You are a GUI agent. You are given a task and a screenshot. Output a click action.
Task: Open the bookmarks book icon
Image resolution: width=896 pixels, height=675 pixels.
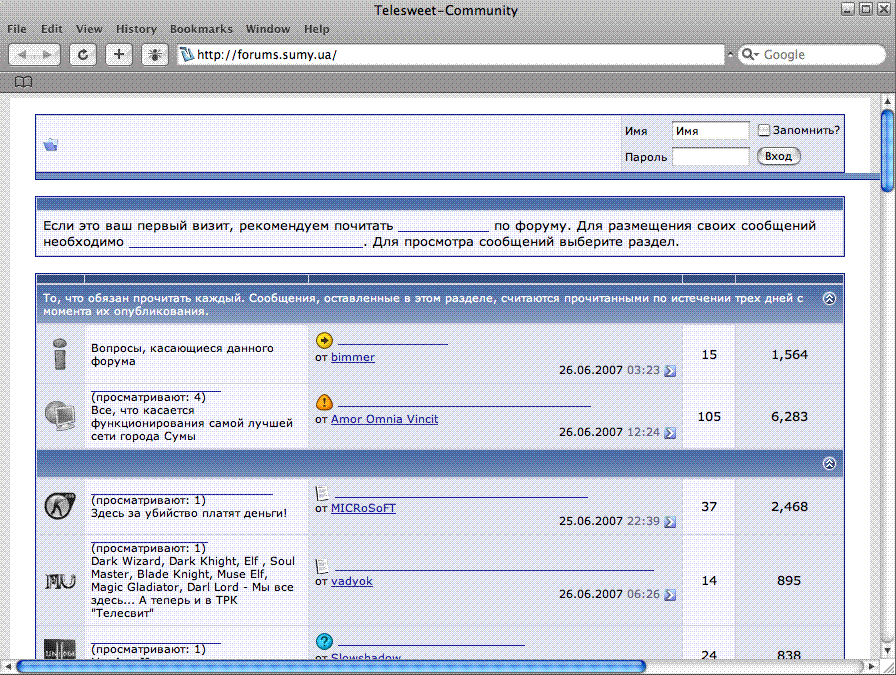[23, 82]
